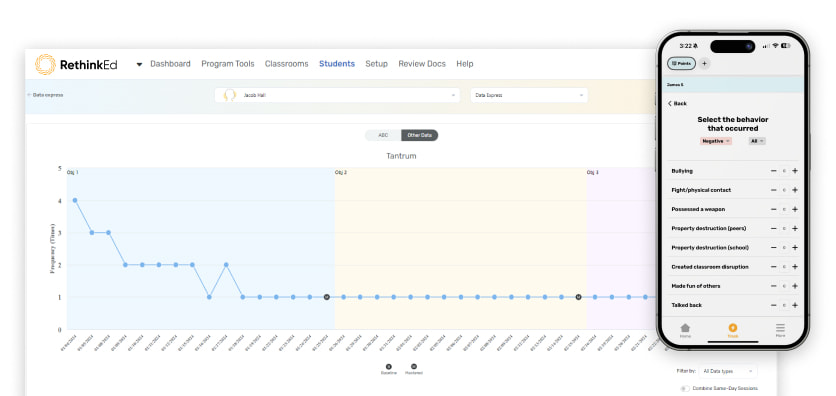Increase Bullying count with plus icon
Image resolution: width=836 pixels, height=396 pixels.
tap(794, 171)
